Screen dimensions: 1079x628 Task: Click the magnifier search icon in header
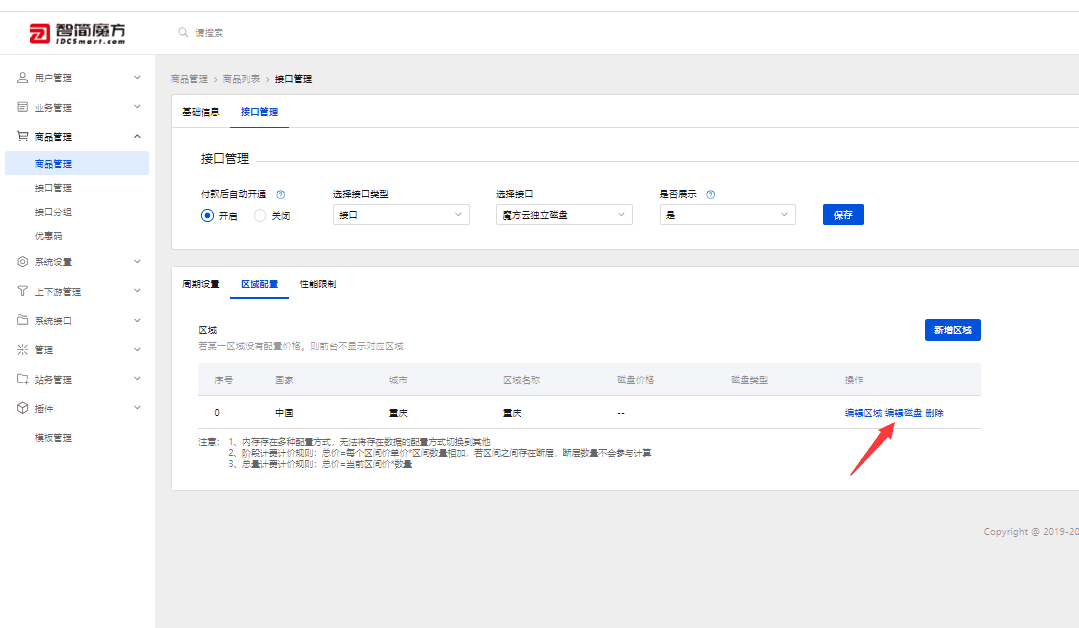pyautogui.click(x=183, y=32)
